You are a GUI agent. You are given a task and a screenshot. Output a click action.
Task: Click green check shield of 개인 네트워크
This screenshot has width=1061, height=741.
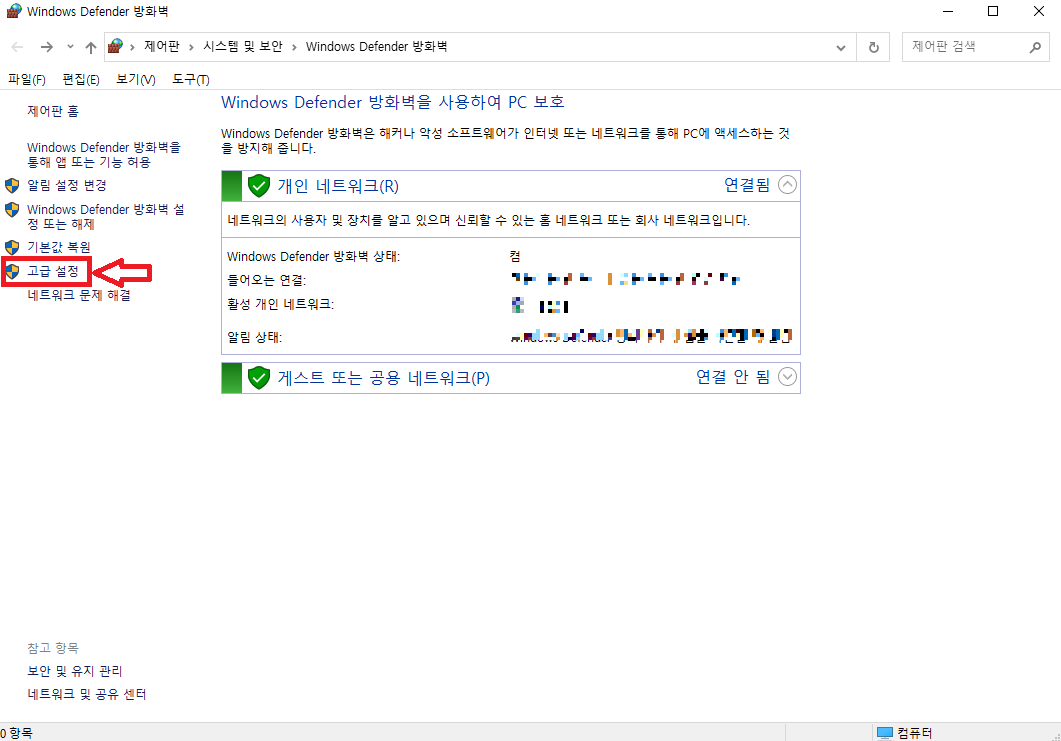point(259,185)
